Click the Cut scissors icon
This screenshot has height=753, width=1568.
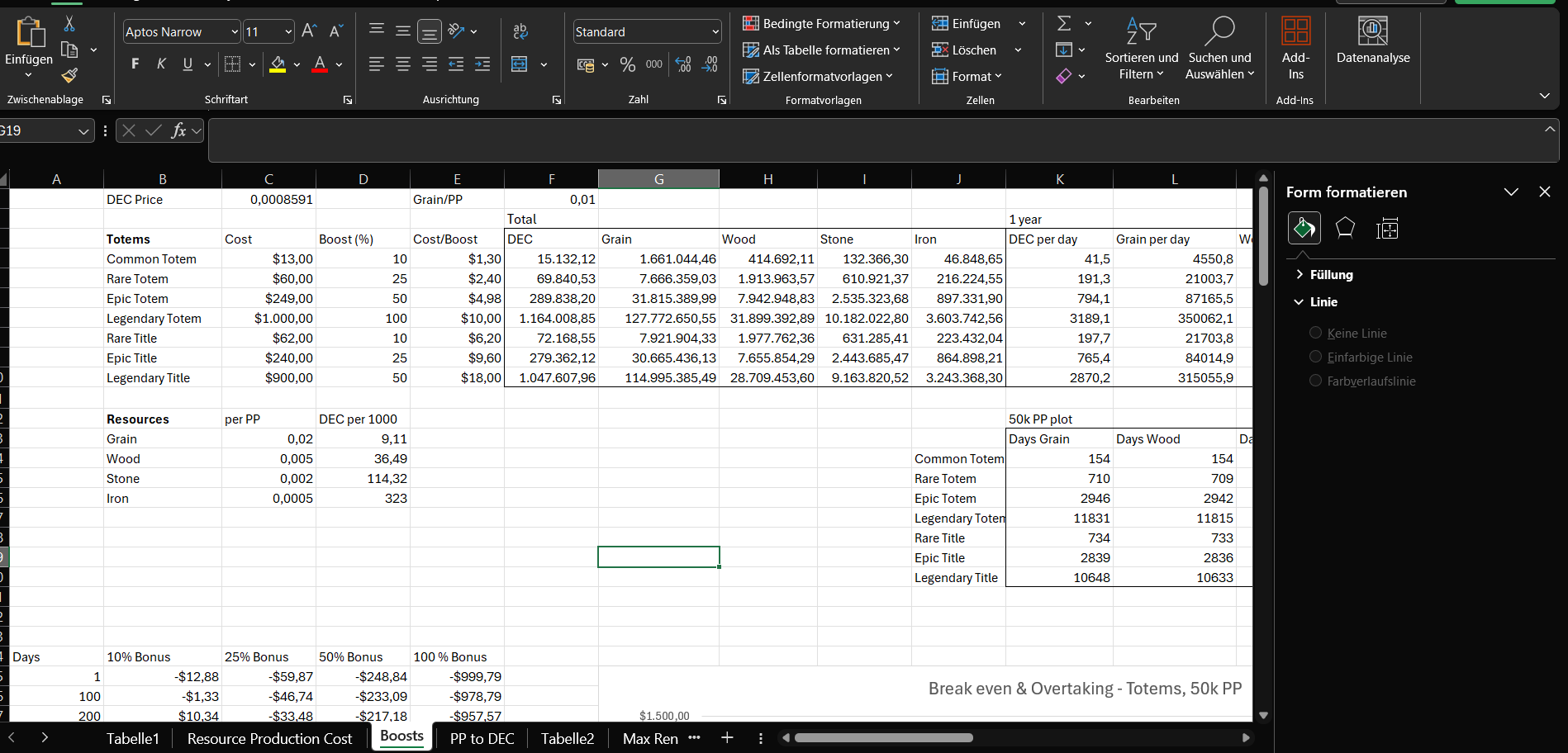click(x=69, y=24)
